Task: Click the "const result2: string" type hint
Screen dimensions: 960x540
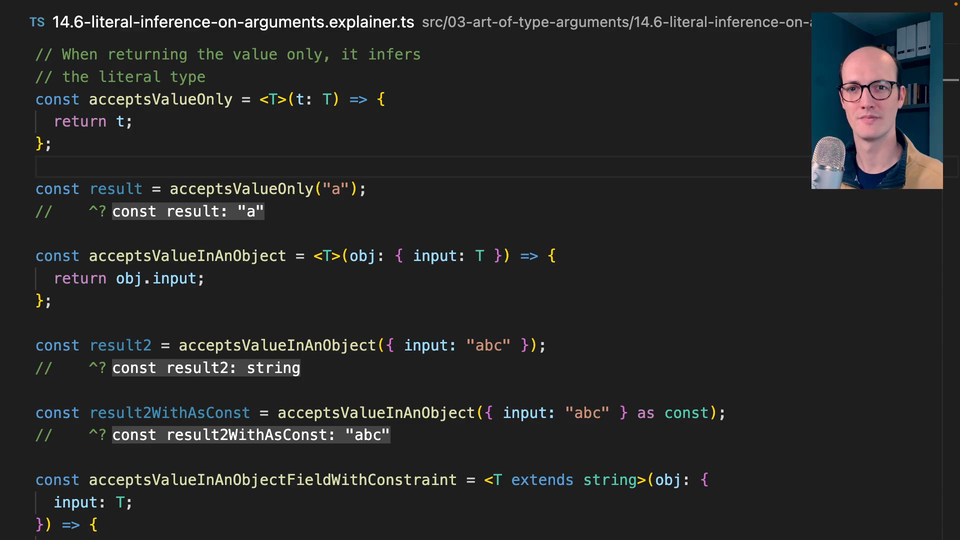Action: point(206,368)
